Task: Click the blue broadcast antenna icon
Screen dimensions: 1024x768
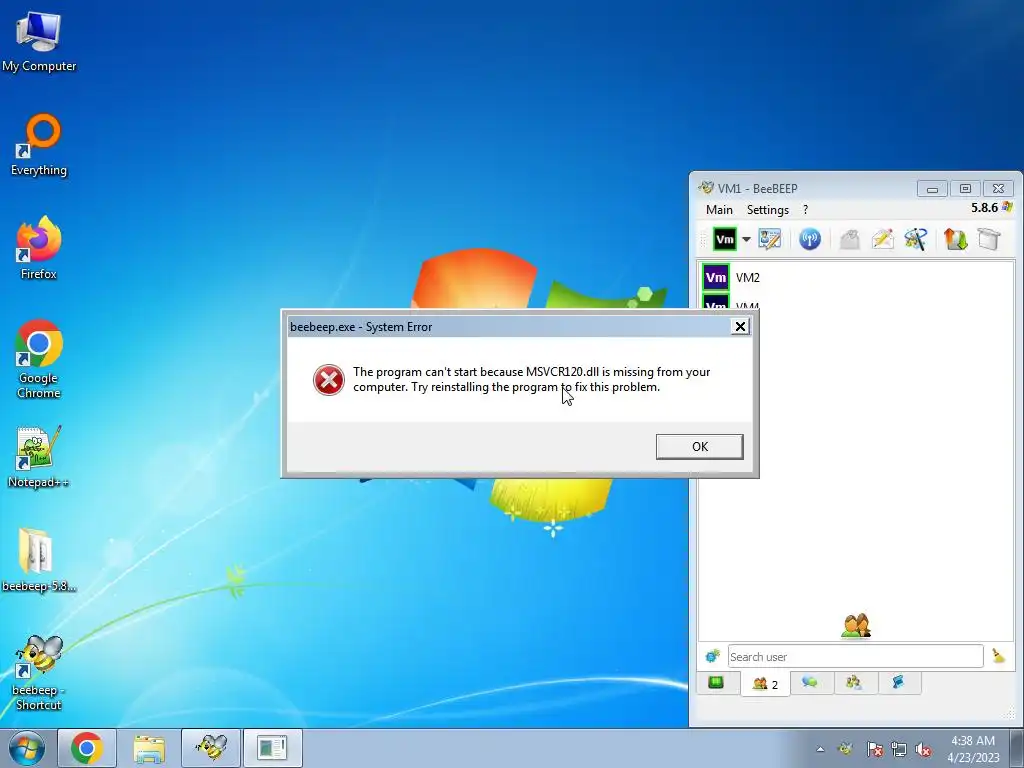Action: (x=810, y=239)
